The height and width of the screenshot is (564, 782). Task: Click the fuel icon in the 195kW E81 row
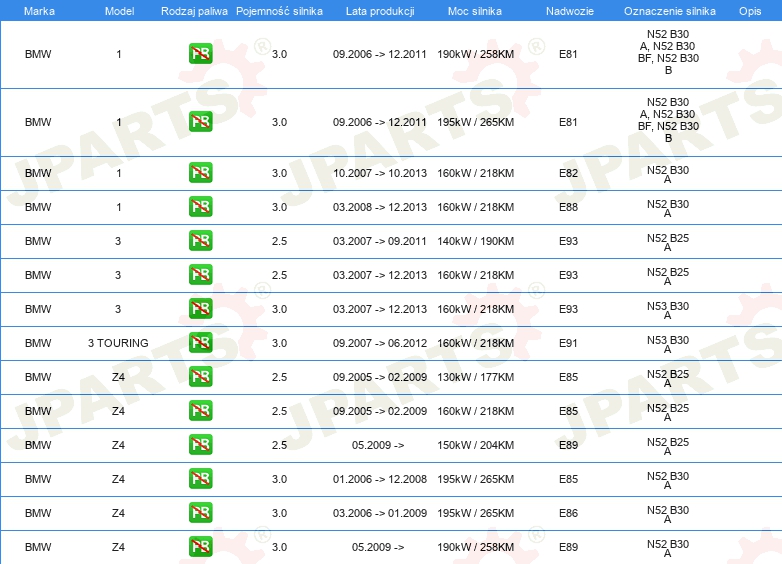coord(200,122)
